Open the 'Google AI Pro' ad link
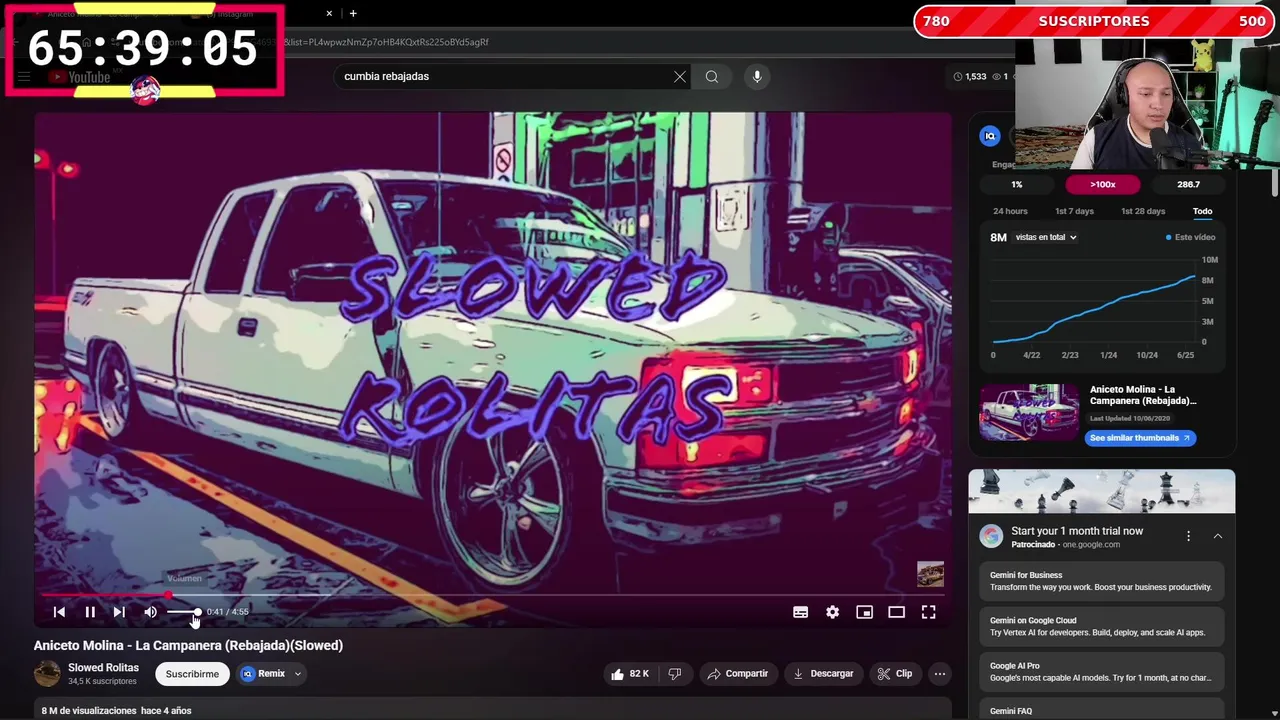The width and height of the screenshot is (1280, 720). tap(1100, 671)
